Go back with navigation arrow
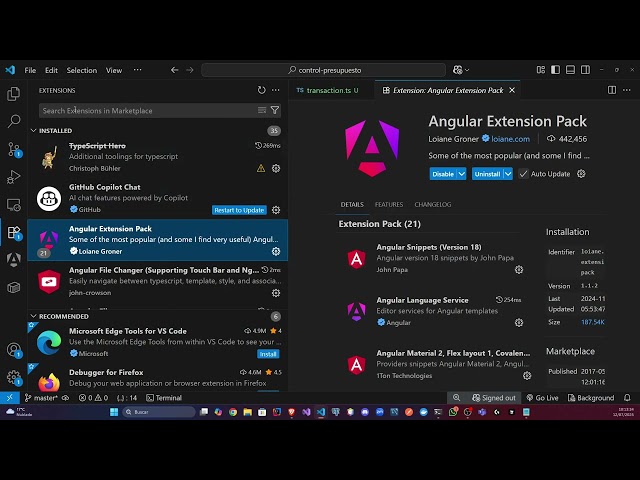The image size is (640, 480). pyautogui.click(x=175, y=70)
